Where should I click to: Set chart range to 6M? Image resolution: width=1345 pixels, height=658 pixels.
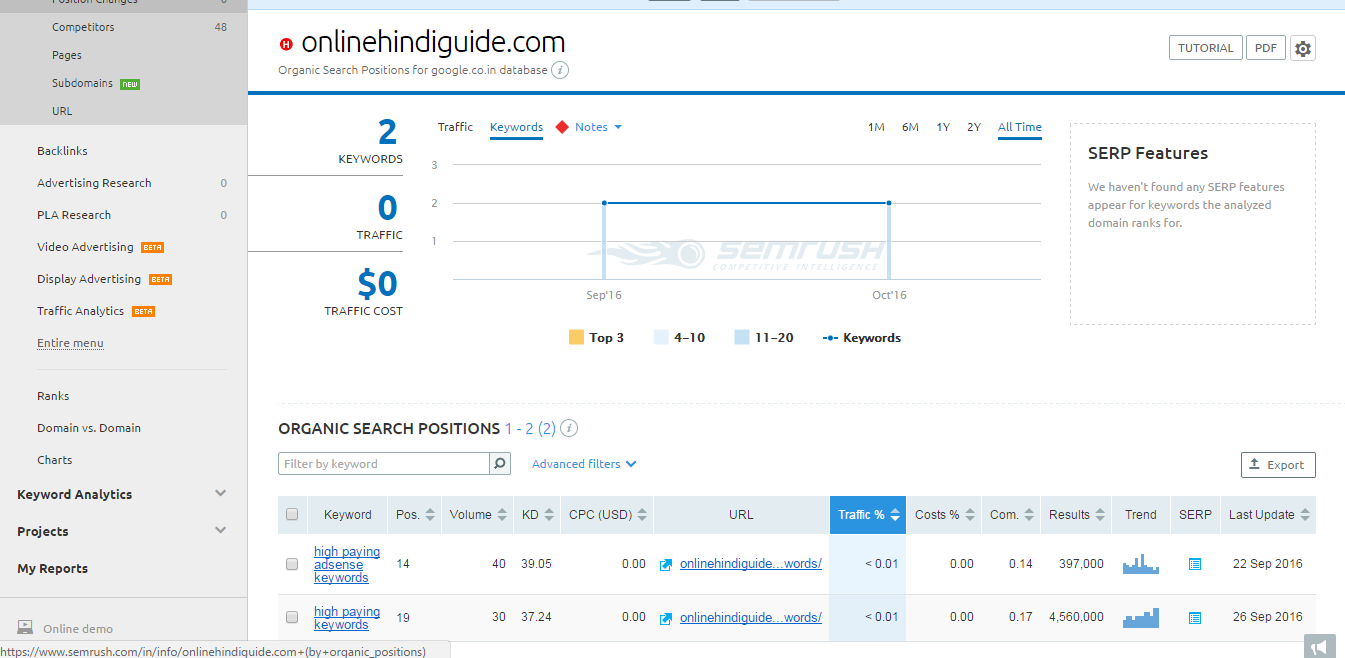pos(910,127)
